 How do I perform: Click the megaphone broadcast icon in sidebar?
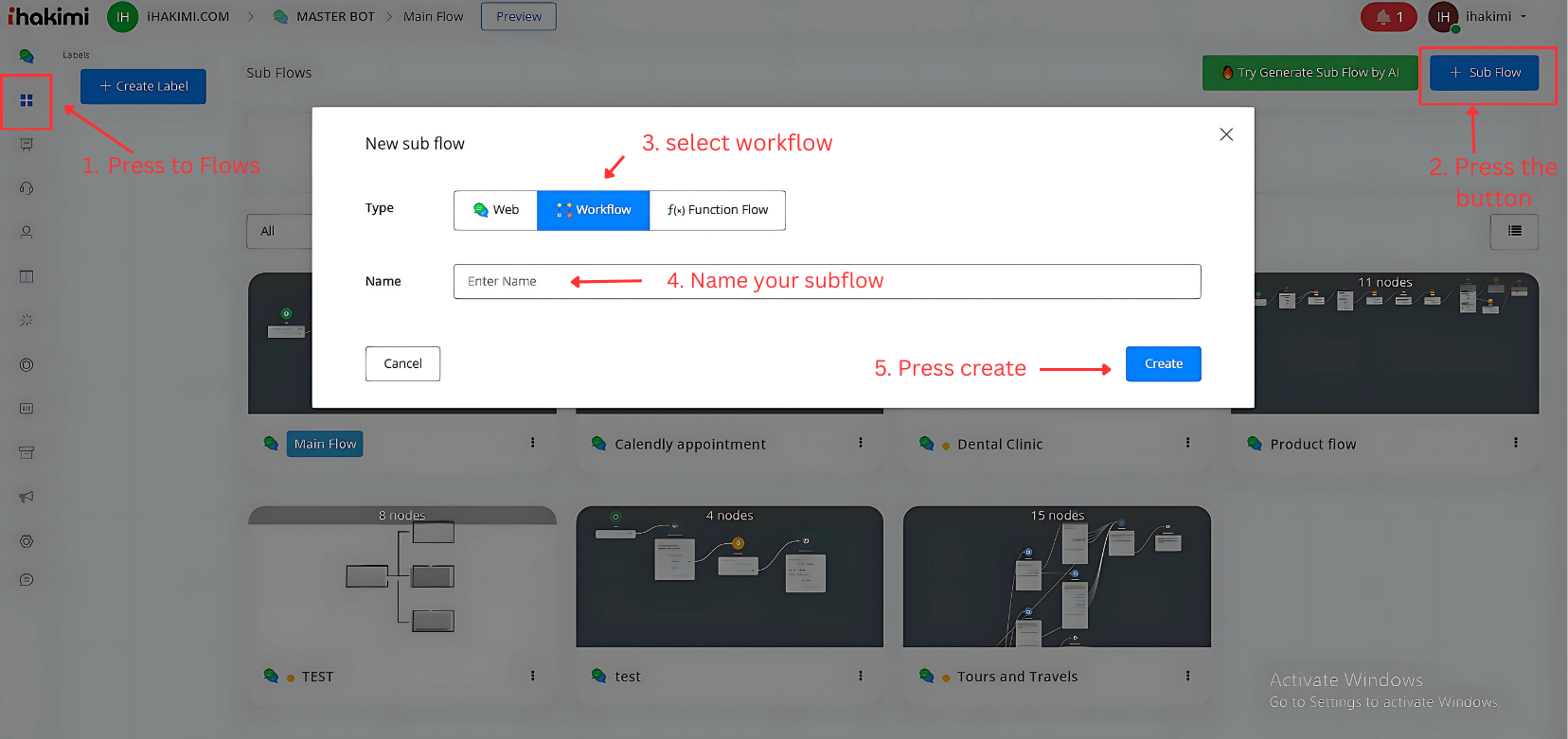pos(27,497)
